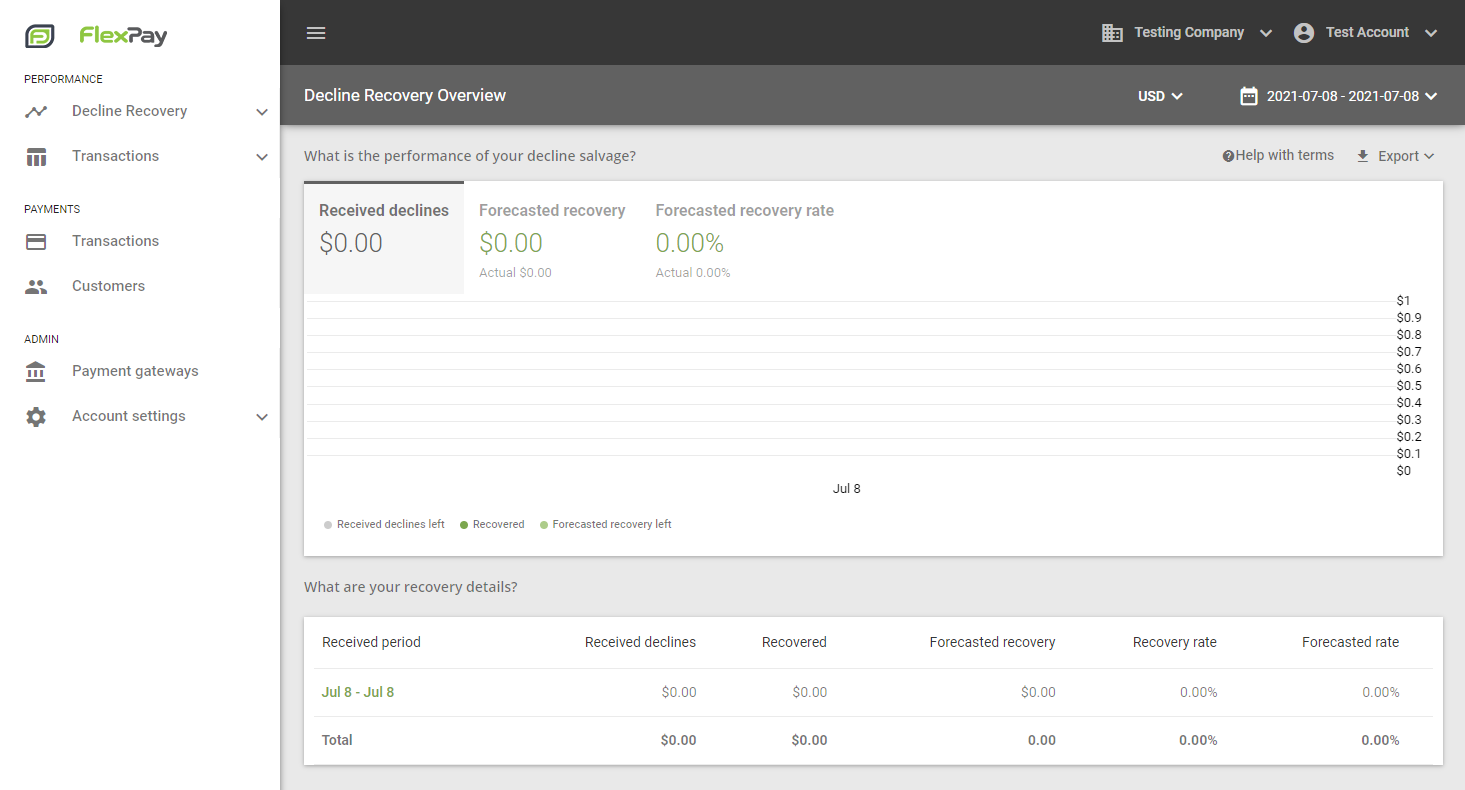Toggle the Received declines left legend item

click(x=384, y=524)
